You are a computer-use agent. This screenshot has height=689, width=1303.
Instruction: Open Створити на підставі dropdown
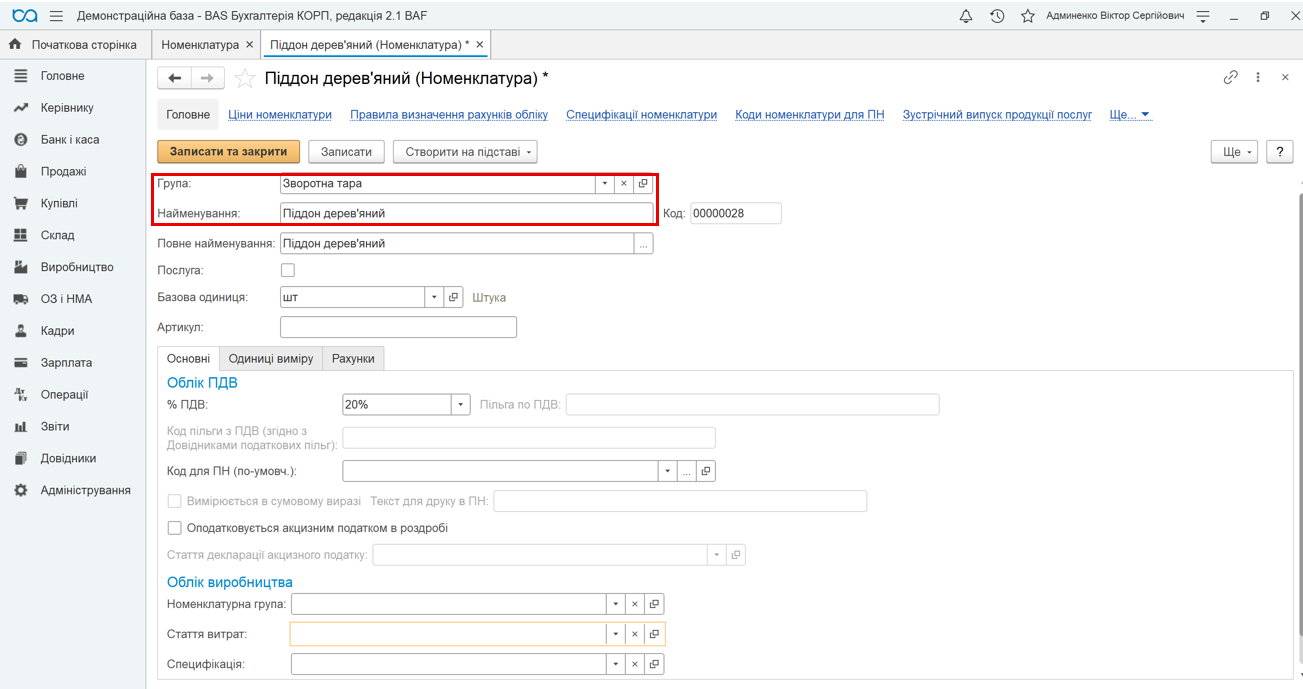click(465, 152)
